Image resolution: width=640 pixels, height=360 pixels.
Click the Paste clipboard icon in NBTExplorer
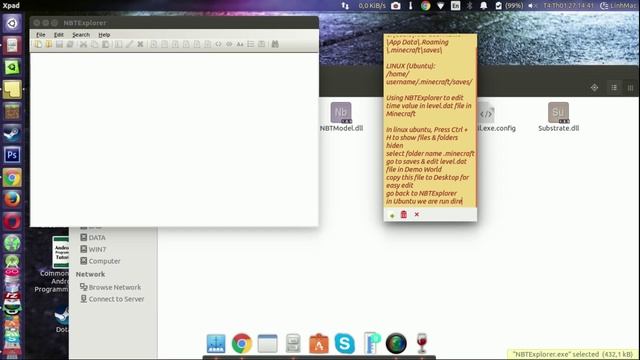[x=105, y=44]
